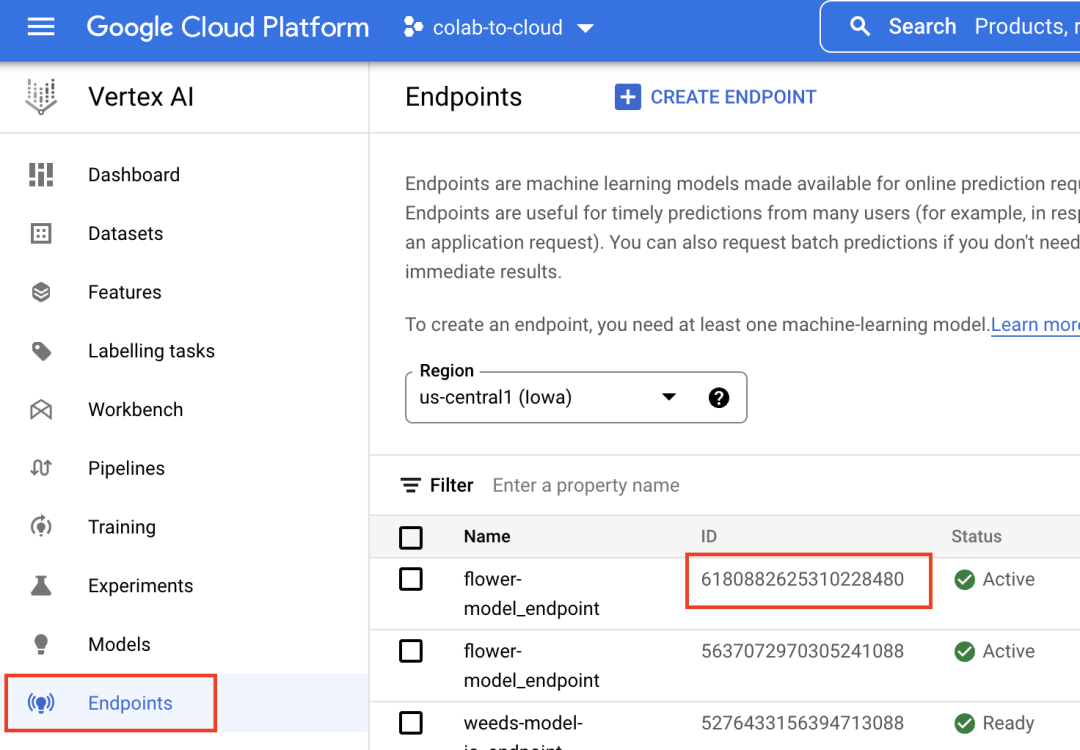1080x750 pixels.
Task: Check the box for endpoint ID 6180882625310228480
Action: pos(411,579)
